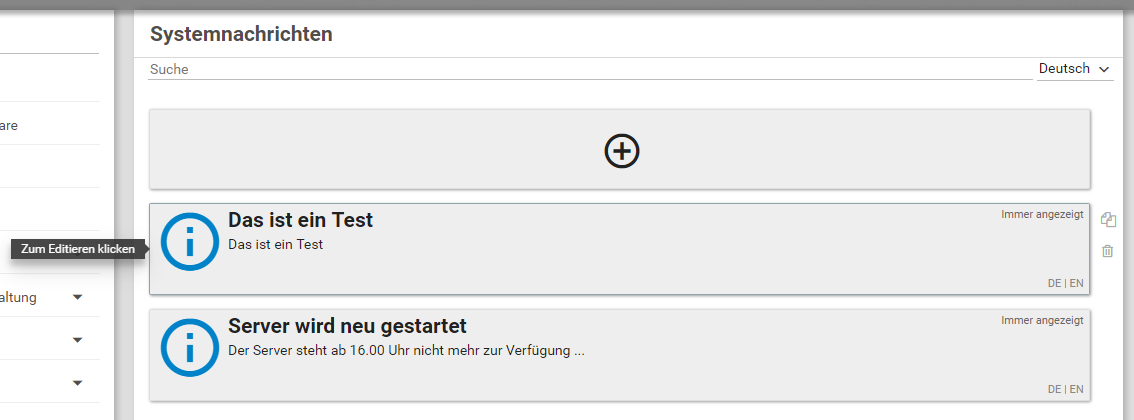Open the 'Server wird neu gestartet' heading

coord(347,326)
